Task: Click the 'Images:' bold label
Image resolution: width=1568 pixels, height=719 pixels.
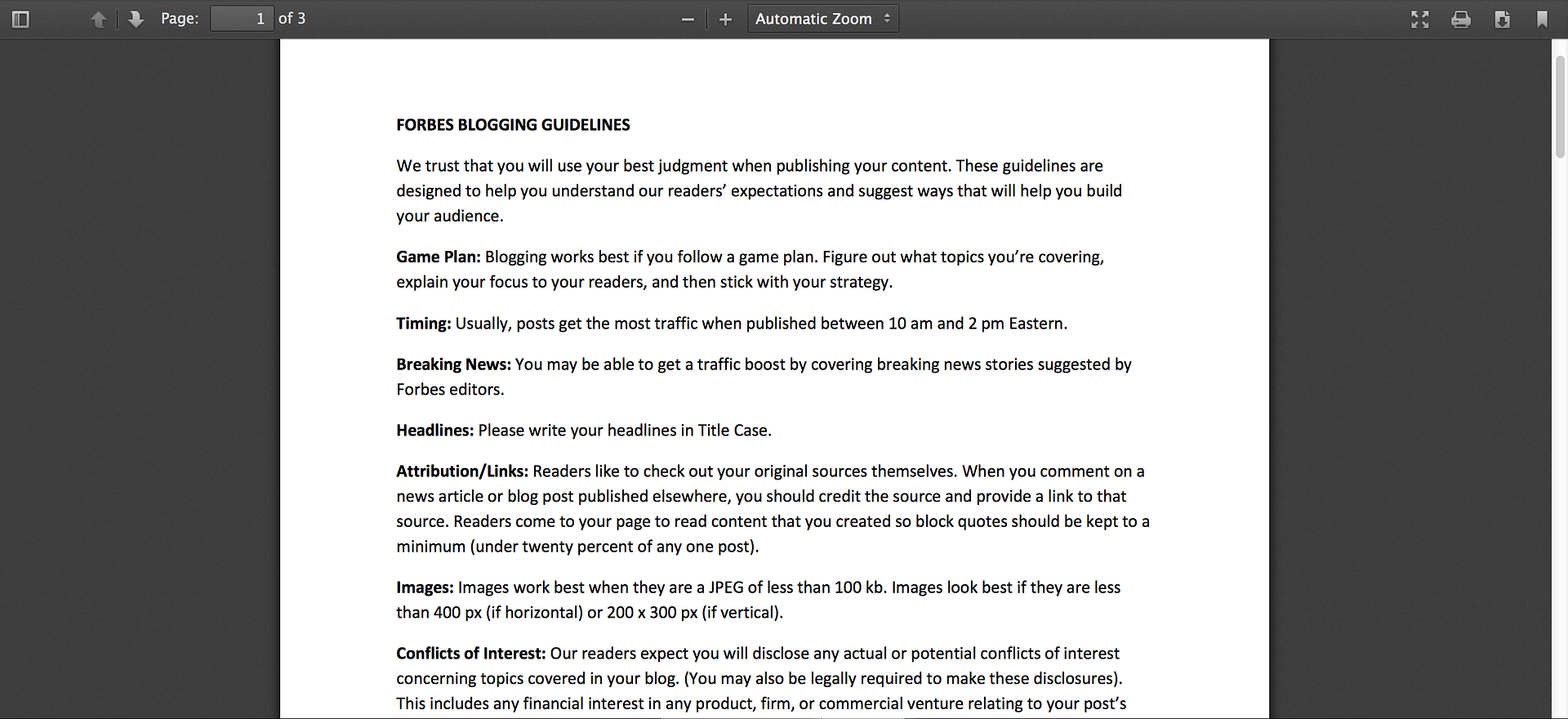Action: point(425,587)
